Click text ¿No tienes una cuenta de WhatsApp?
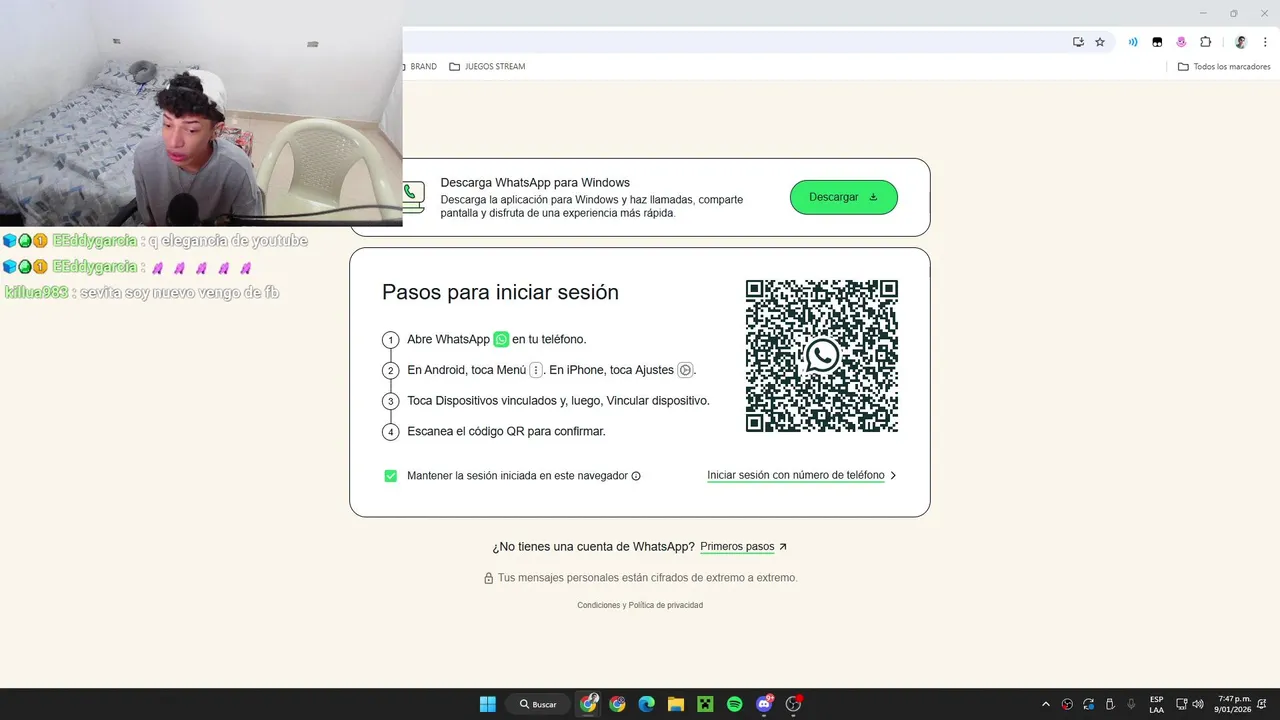 (593, 547)
